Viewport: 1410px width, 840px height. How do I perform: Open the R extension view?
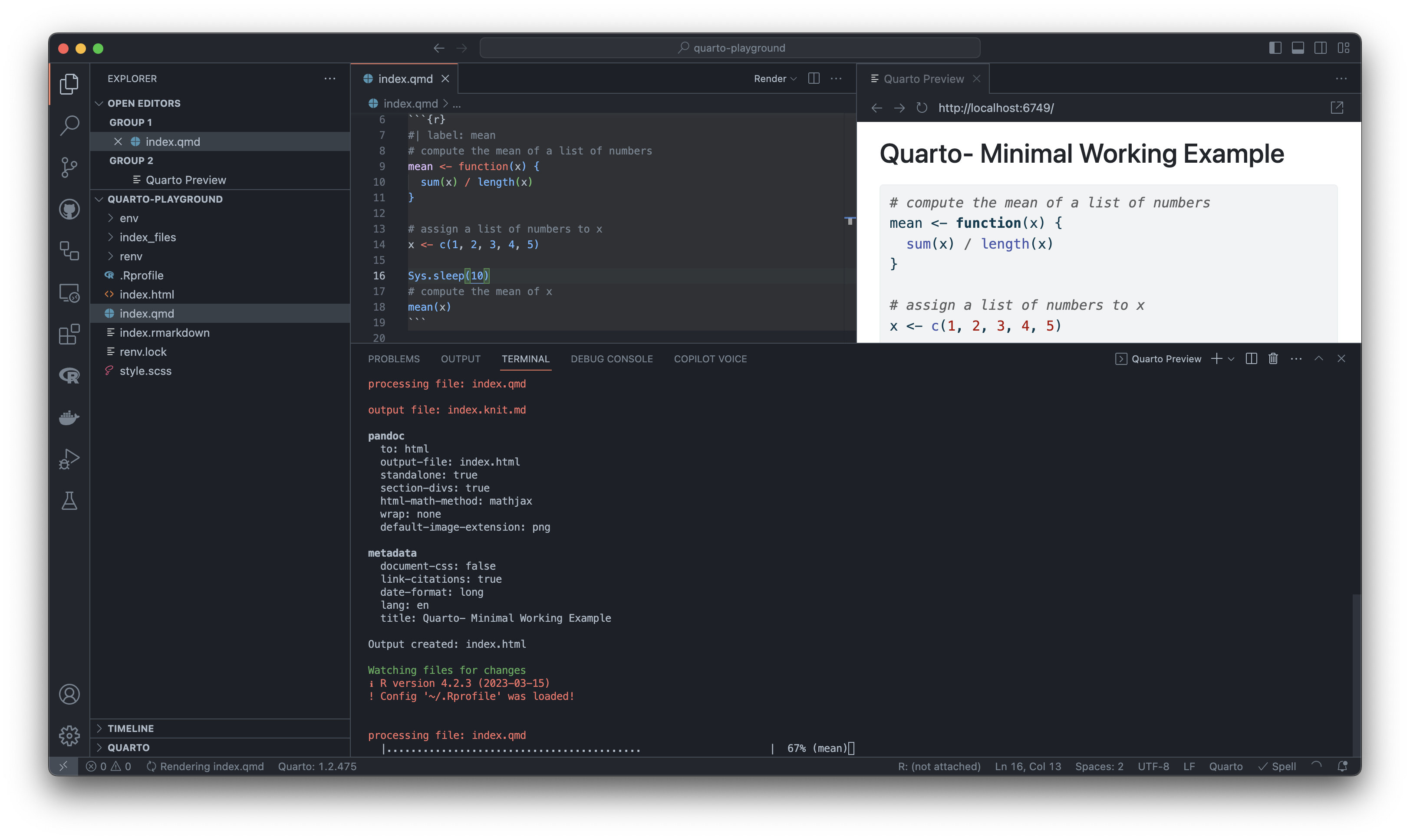[x=69, y=375]
